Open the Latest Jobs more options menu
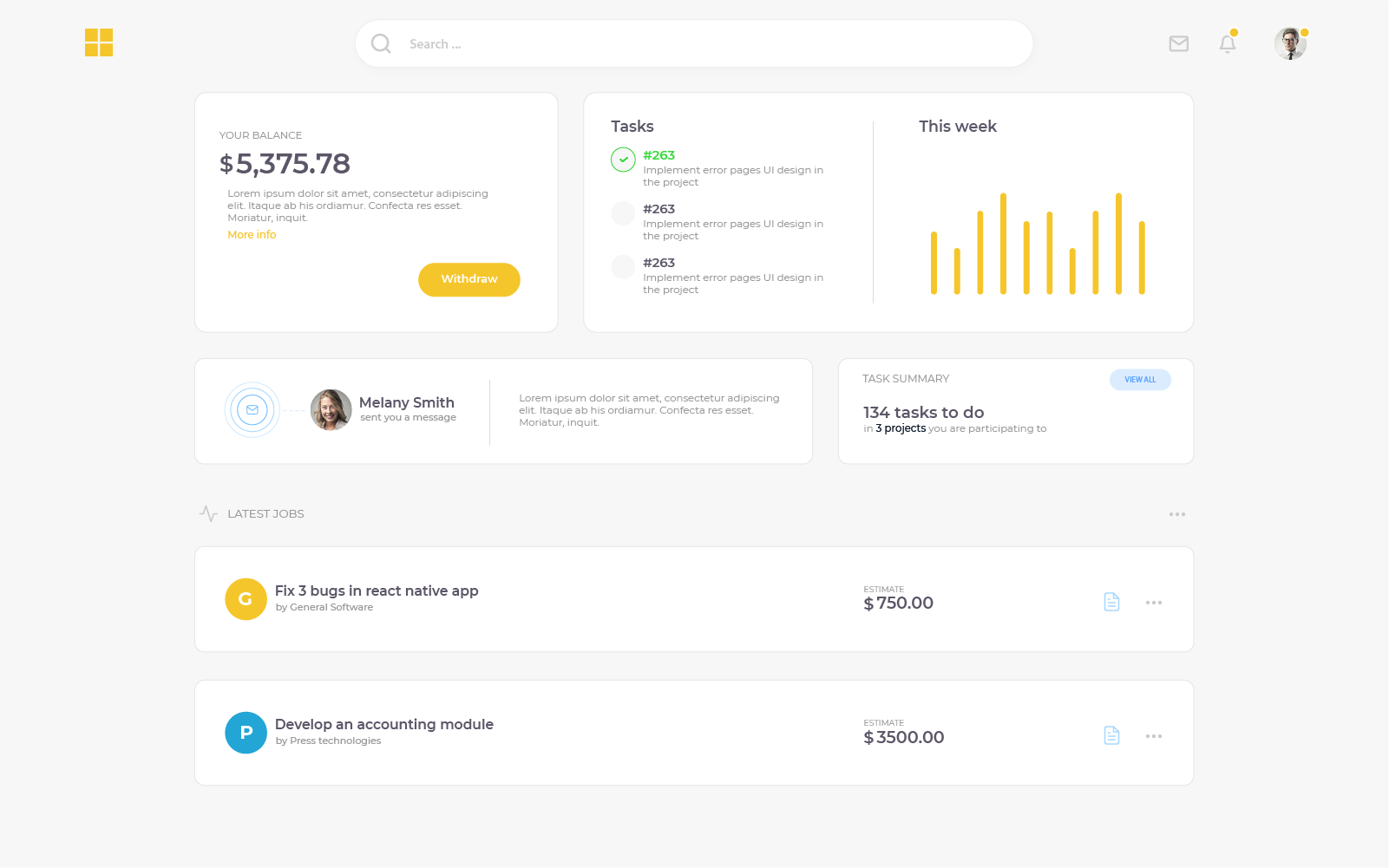1389x868 pixels. [x=1176, y=514]
